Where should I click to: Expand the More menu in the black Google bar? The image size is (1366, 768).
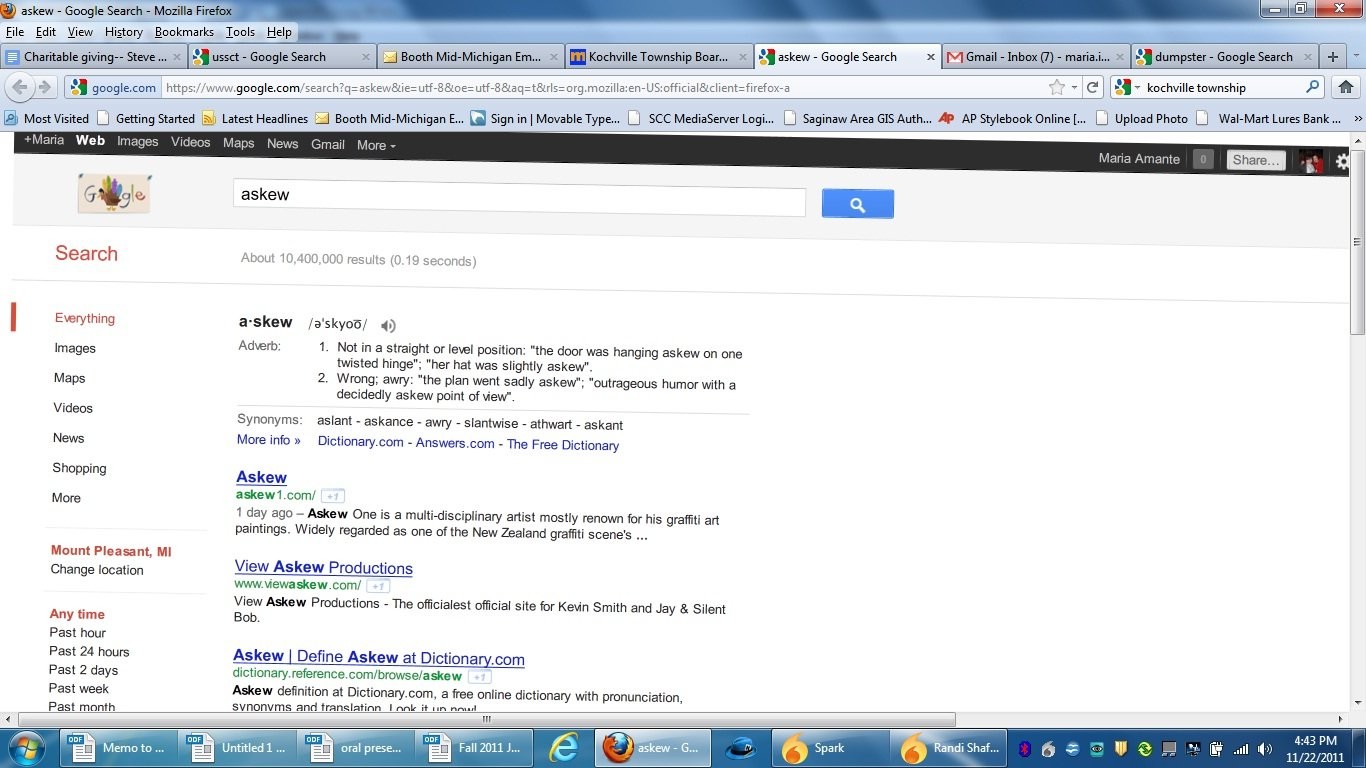(x=376, y=145)
